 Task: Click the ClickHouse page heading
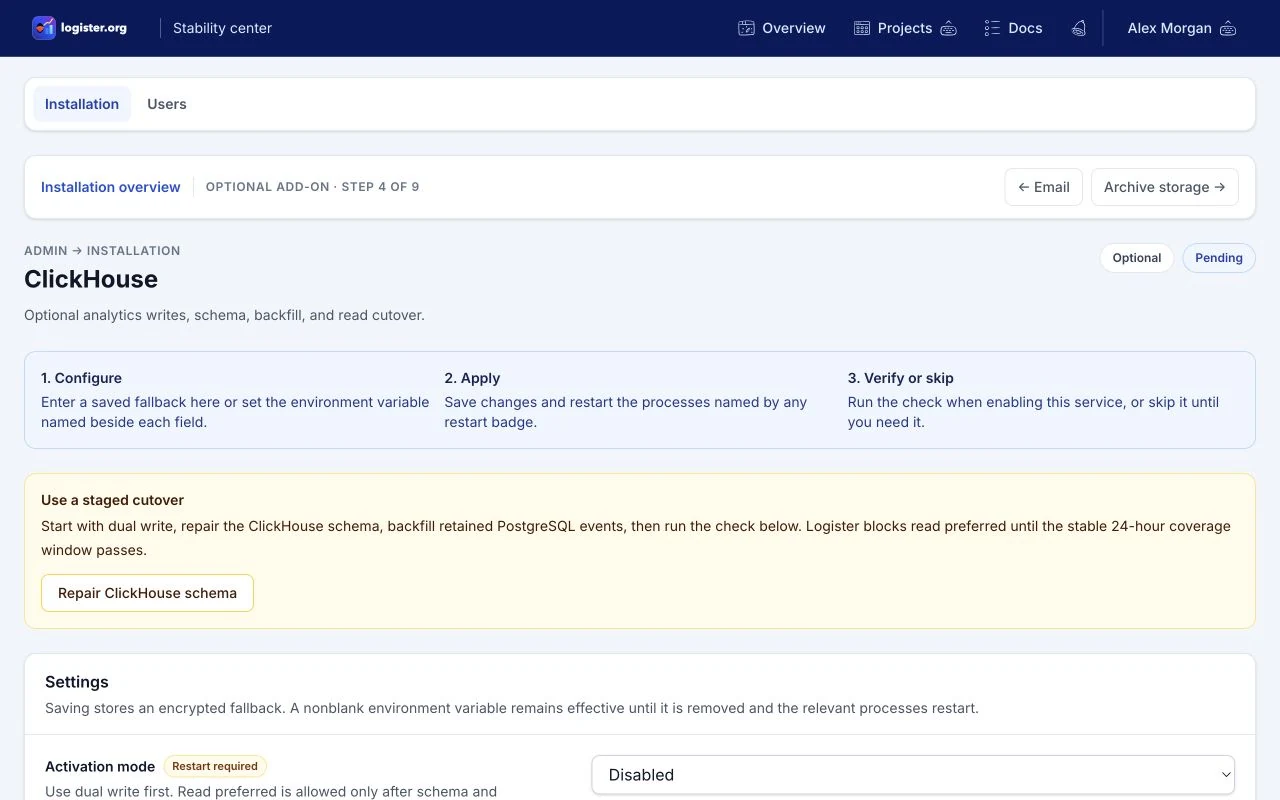91,279
